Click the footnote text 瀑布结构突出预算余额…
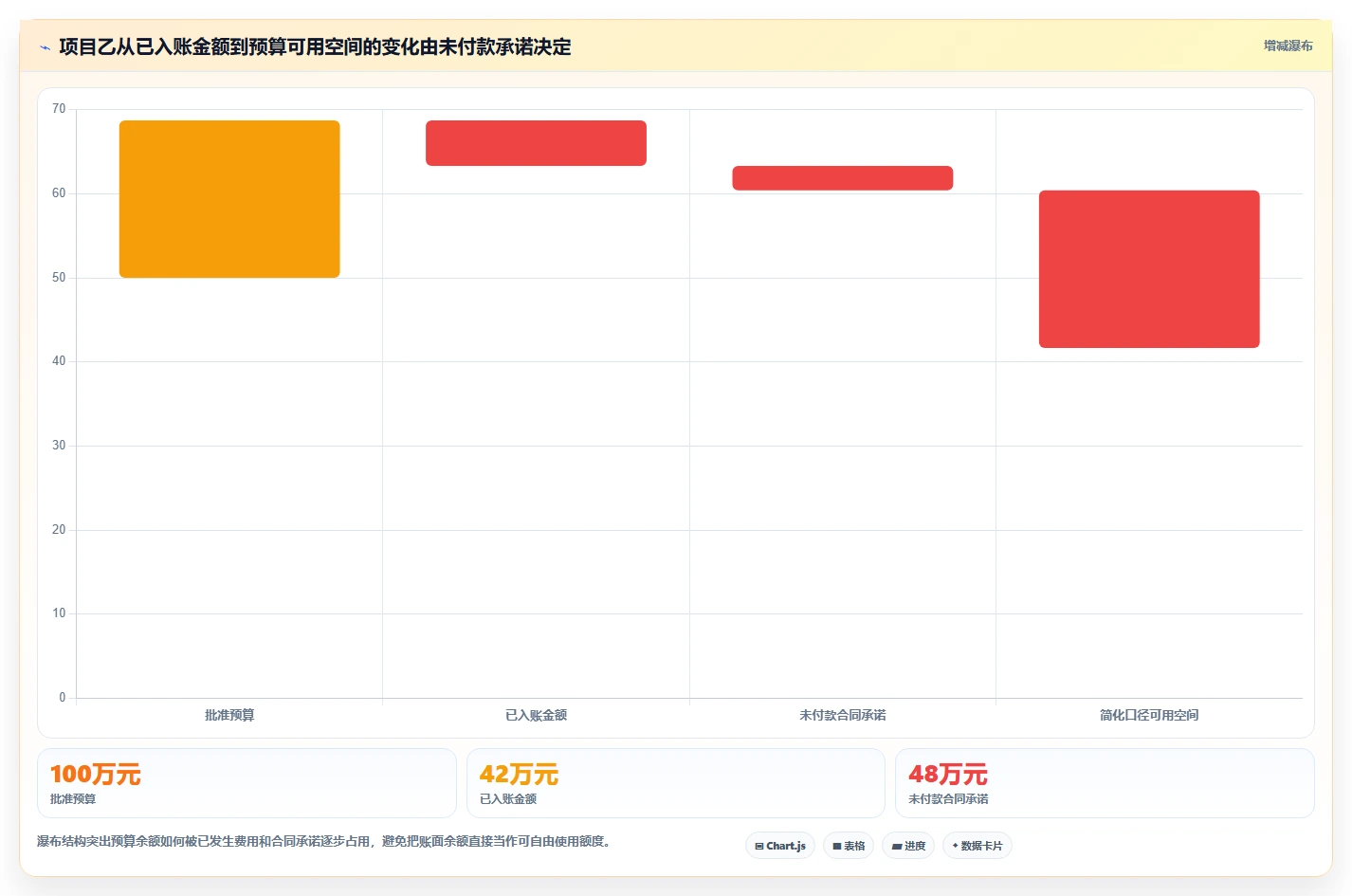Image resolution: width=1352 pixels, height=896 pixels. coord(324,841)
